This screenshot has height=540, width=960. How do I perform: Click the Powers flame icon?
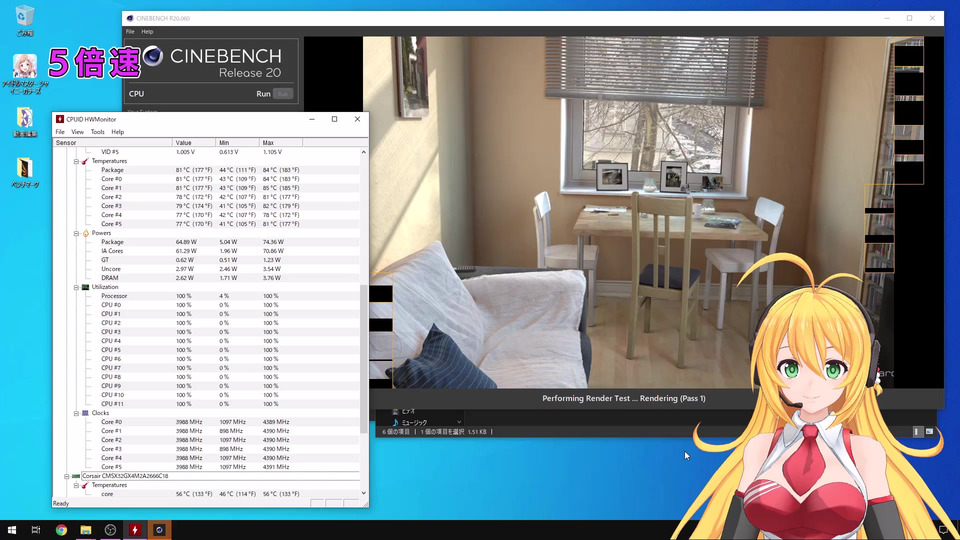click(86, 233)
